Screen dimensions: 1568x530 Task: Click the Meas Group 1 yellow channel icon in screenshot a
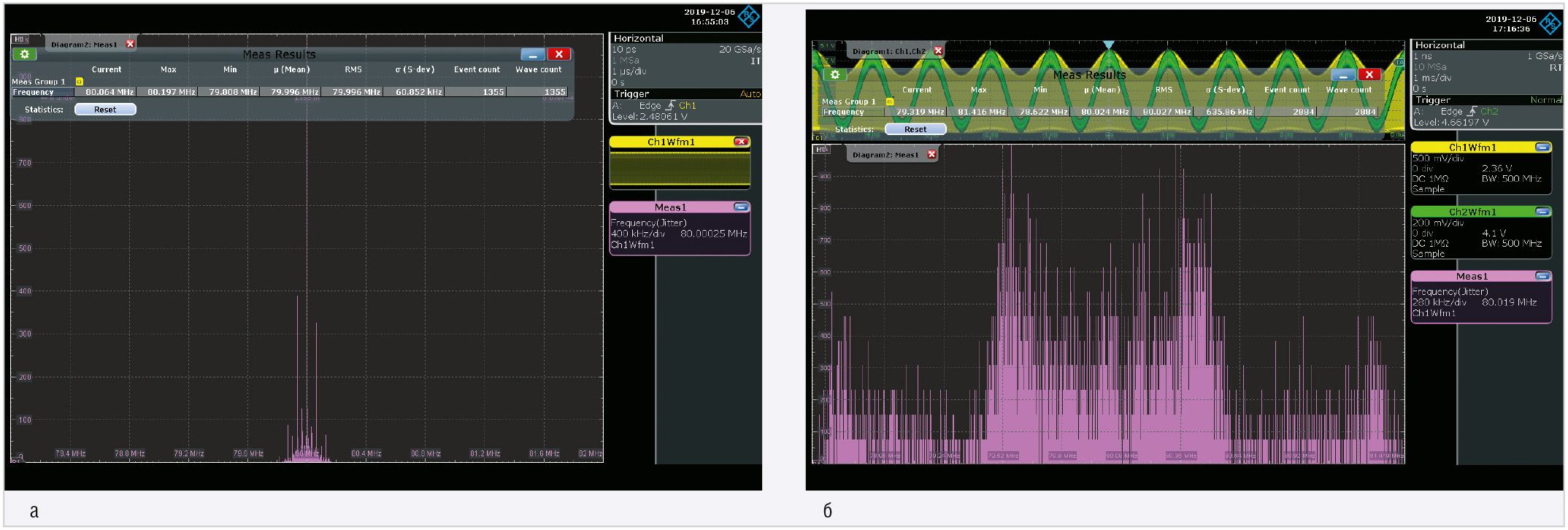(79, 82)
